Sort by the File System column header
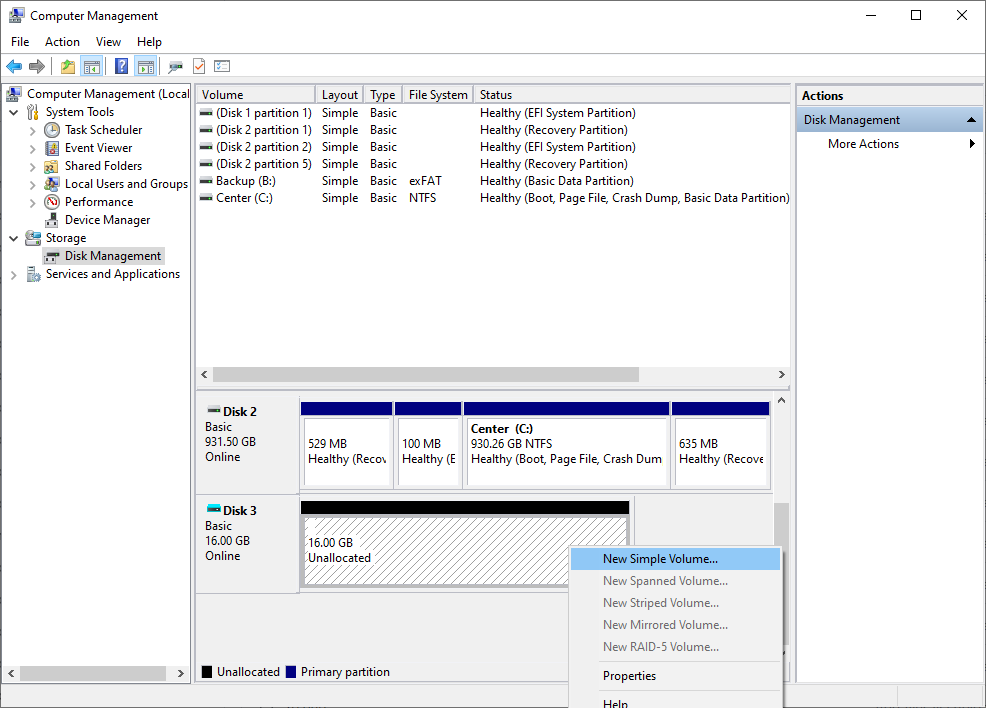986x708 pixels. 438,94
